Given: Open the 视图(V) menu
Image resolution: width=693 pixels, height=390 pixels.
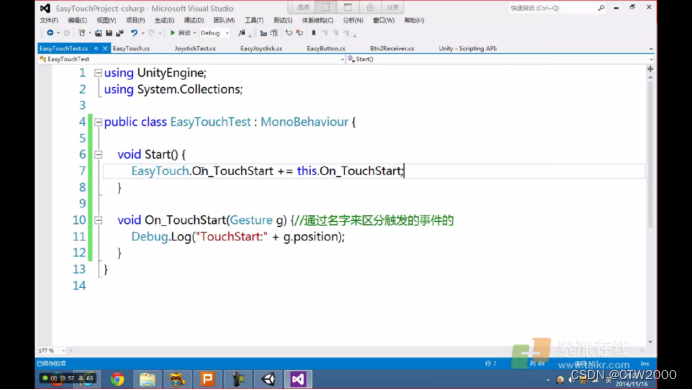Looking at the screenshot, I should coord(107,20).
